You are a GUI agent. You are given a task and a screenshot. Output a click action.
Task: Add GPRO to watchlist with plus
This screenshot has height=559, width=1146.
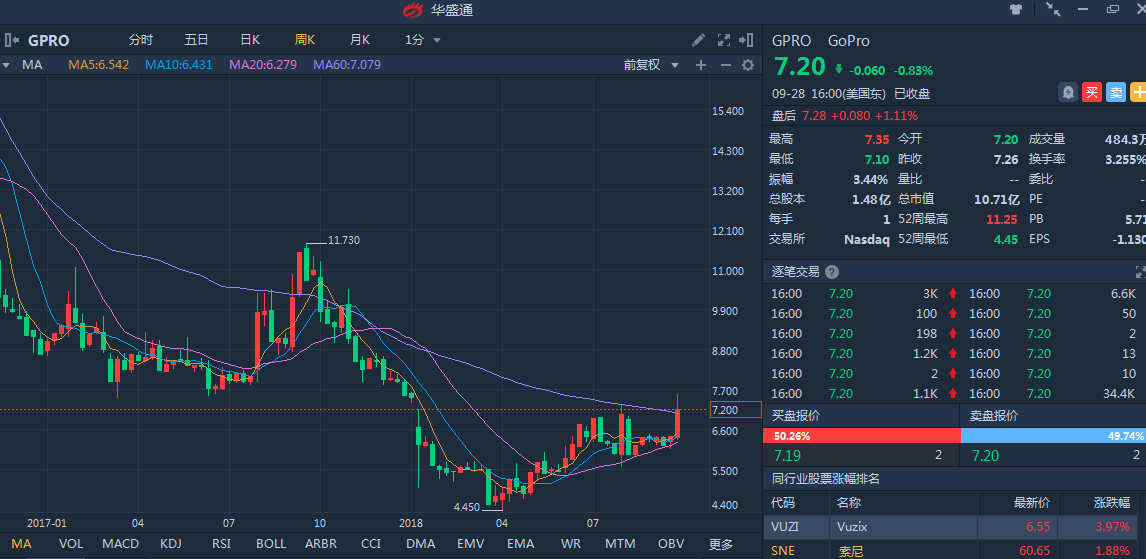click(x=1139, y=92)
